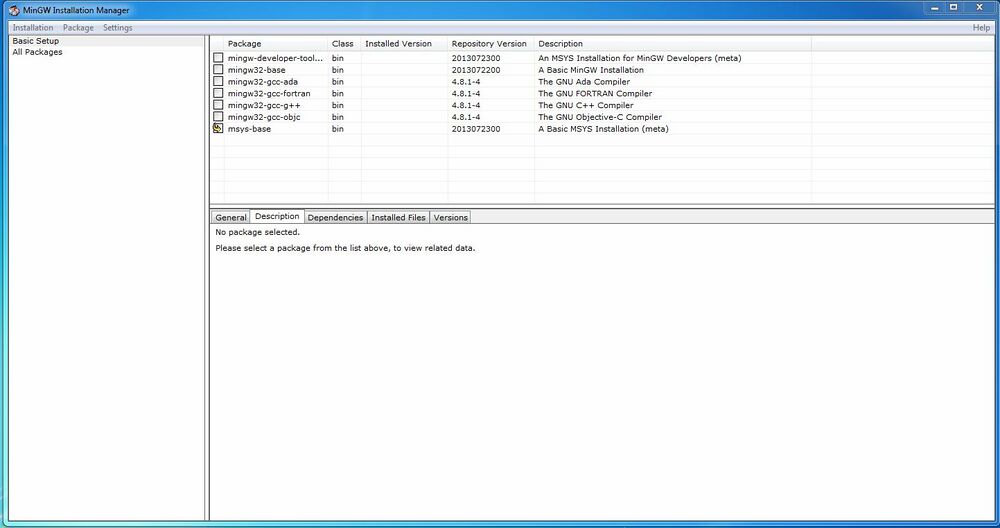Image resolution: width=1000 pixels, height=528 pixels.
Task: Open the Installation menu
Action: (33, 27)
